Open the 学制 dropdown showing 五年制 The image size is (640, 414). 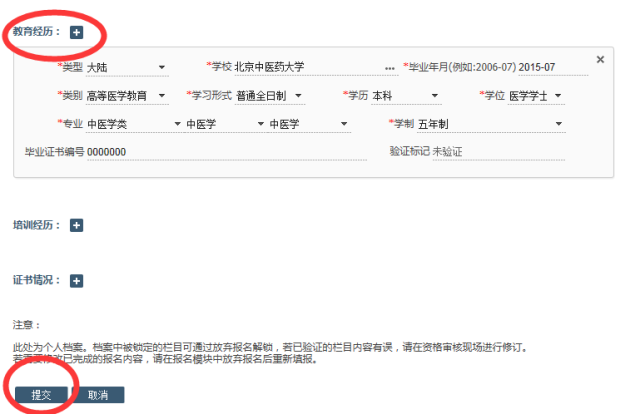coord(491,124)
